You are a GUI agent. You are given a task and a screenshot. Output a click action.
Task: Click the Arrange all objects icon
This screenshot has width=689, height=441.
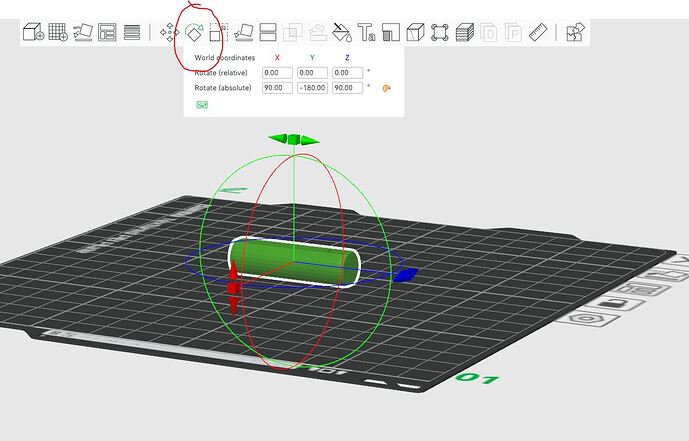pos(107,33)
